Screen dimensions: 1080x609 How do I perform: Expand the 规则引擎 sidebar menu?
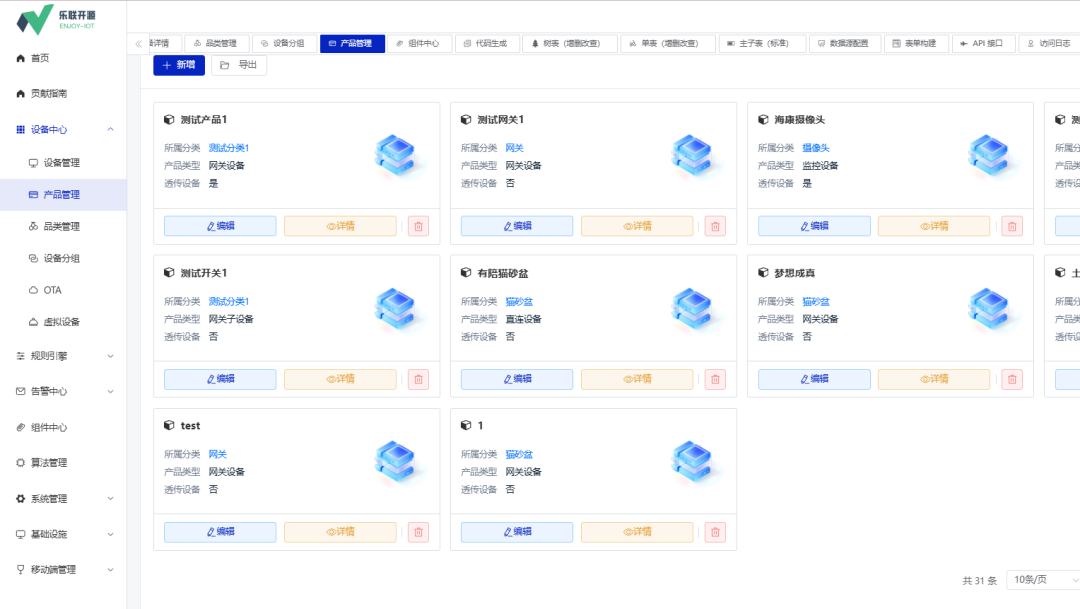110,356
